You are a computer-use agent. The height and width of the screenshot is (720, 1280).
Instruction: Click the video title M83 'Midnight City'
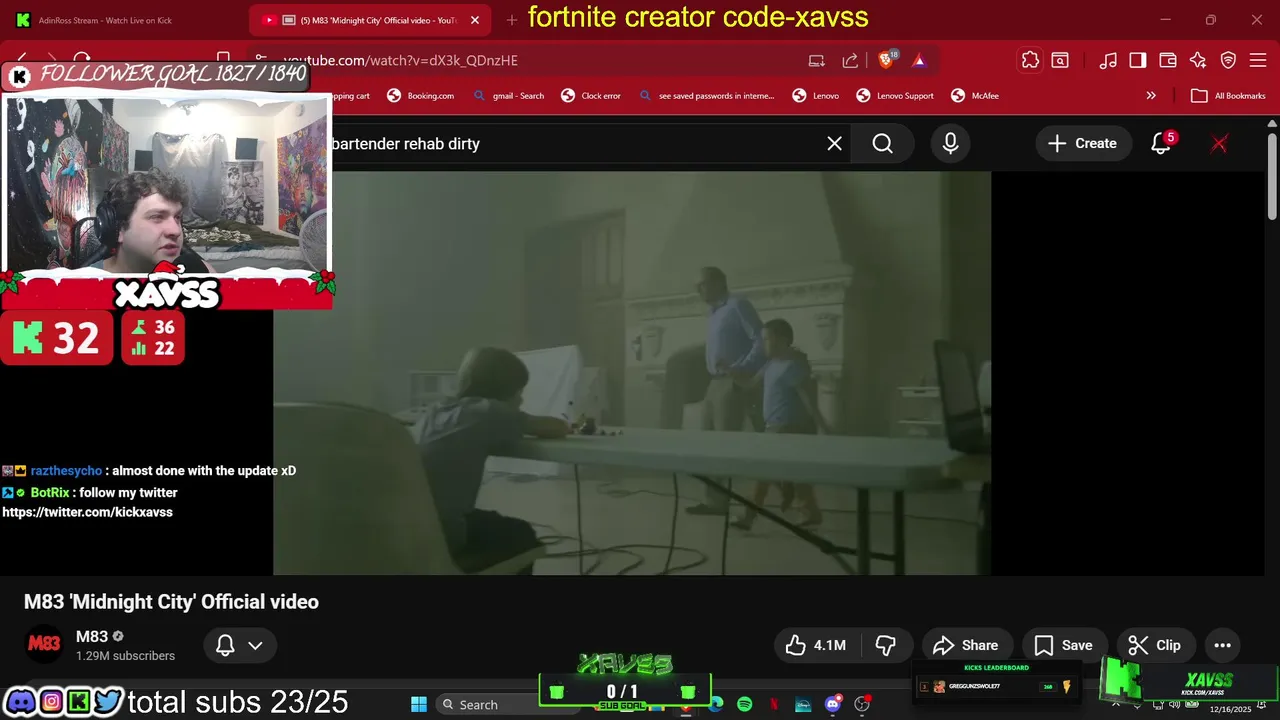point(172,602)
